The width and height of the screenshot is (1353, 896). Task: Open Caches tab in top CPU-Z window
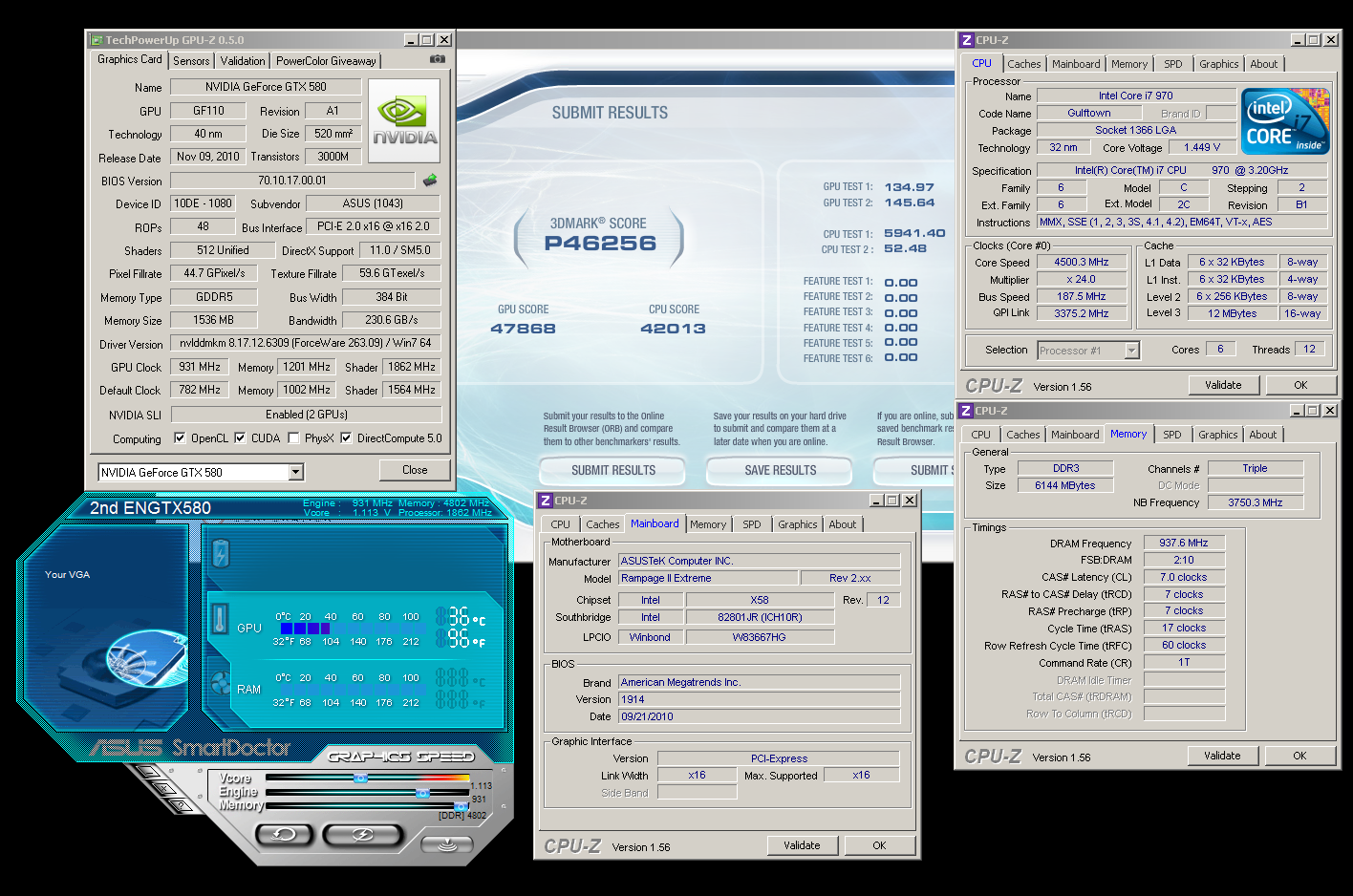click(1024, 64)
